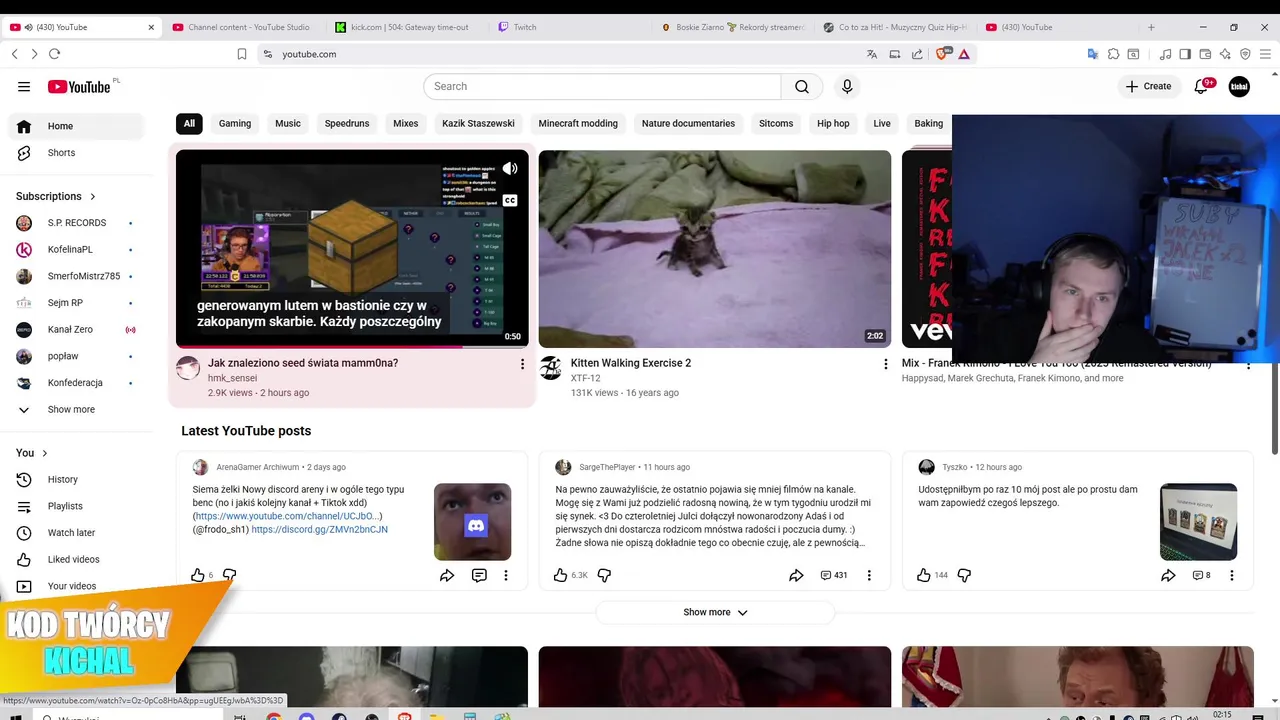Open the Brave VPN shield icon

pos(1245,54)
